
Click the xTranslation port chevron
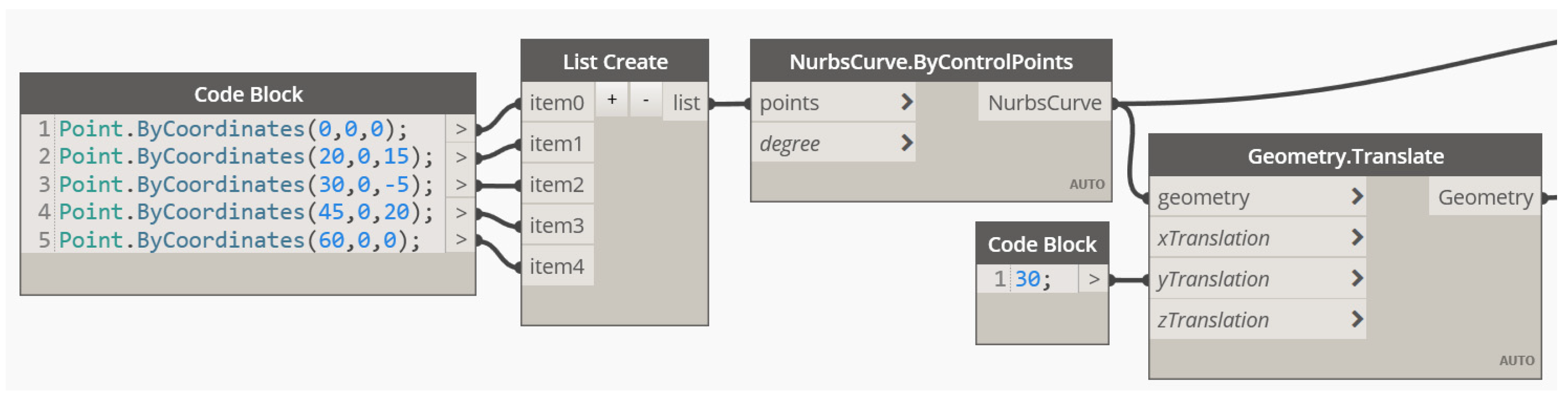point(1357,238)
